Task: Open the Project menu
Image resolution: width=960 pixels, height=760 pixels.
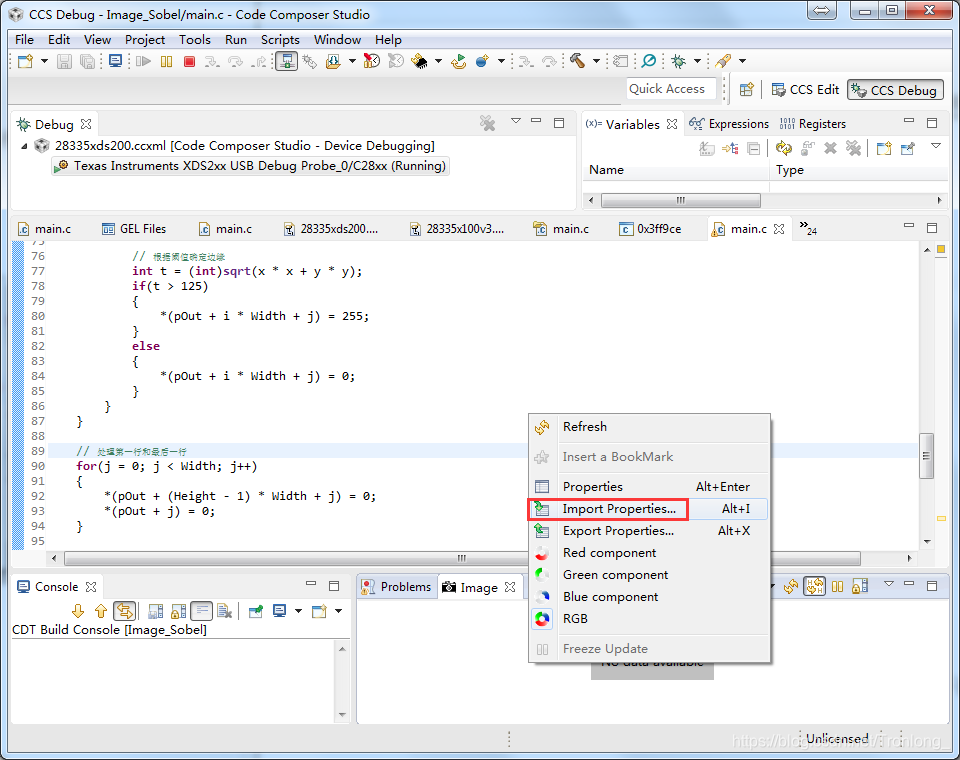Action: 145,40
